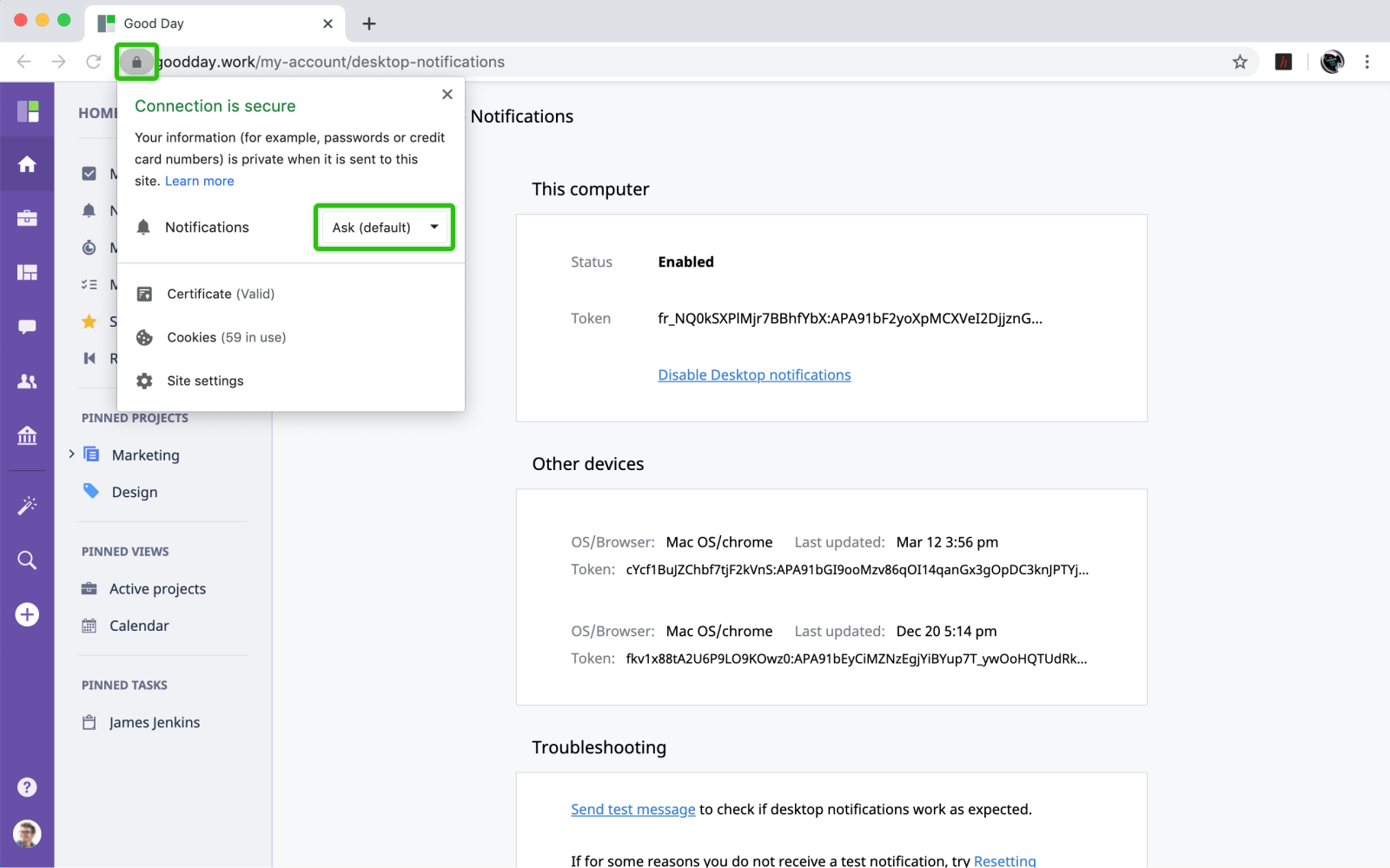Close the connection info popup
The width and height of the screenshot is (1390, 868).
click(x=447, y=94)
